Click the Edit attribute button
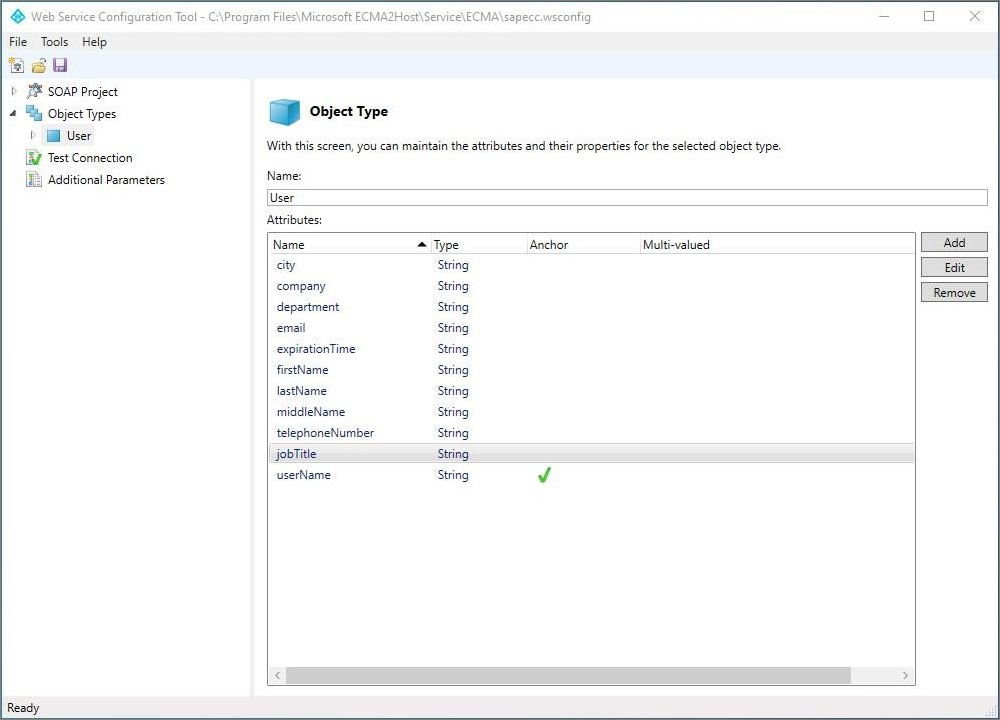This screenshot has height=720, width=1000. [954, 268]
